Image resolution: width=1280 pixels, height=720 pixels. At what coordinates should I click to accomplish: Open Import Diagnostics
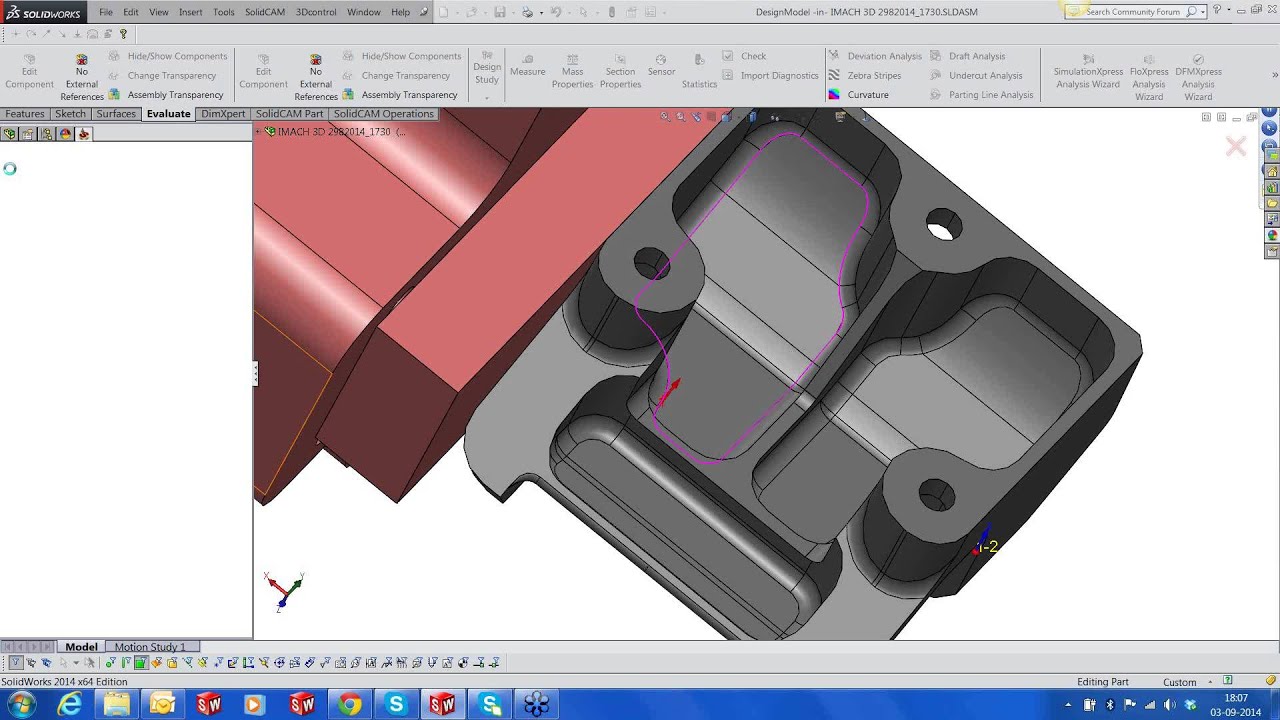tap(769, 75)
